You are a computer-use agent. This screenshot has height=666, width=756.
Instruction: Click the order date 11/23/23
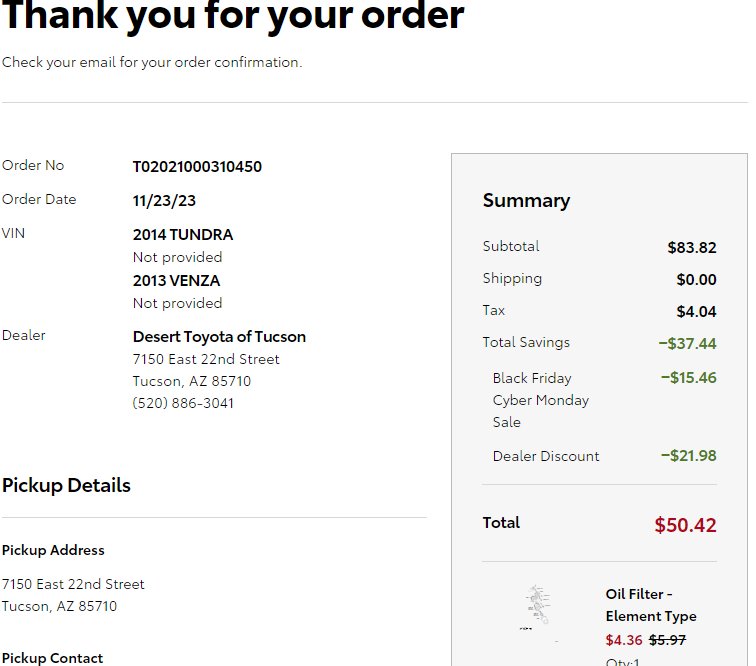164,201
